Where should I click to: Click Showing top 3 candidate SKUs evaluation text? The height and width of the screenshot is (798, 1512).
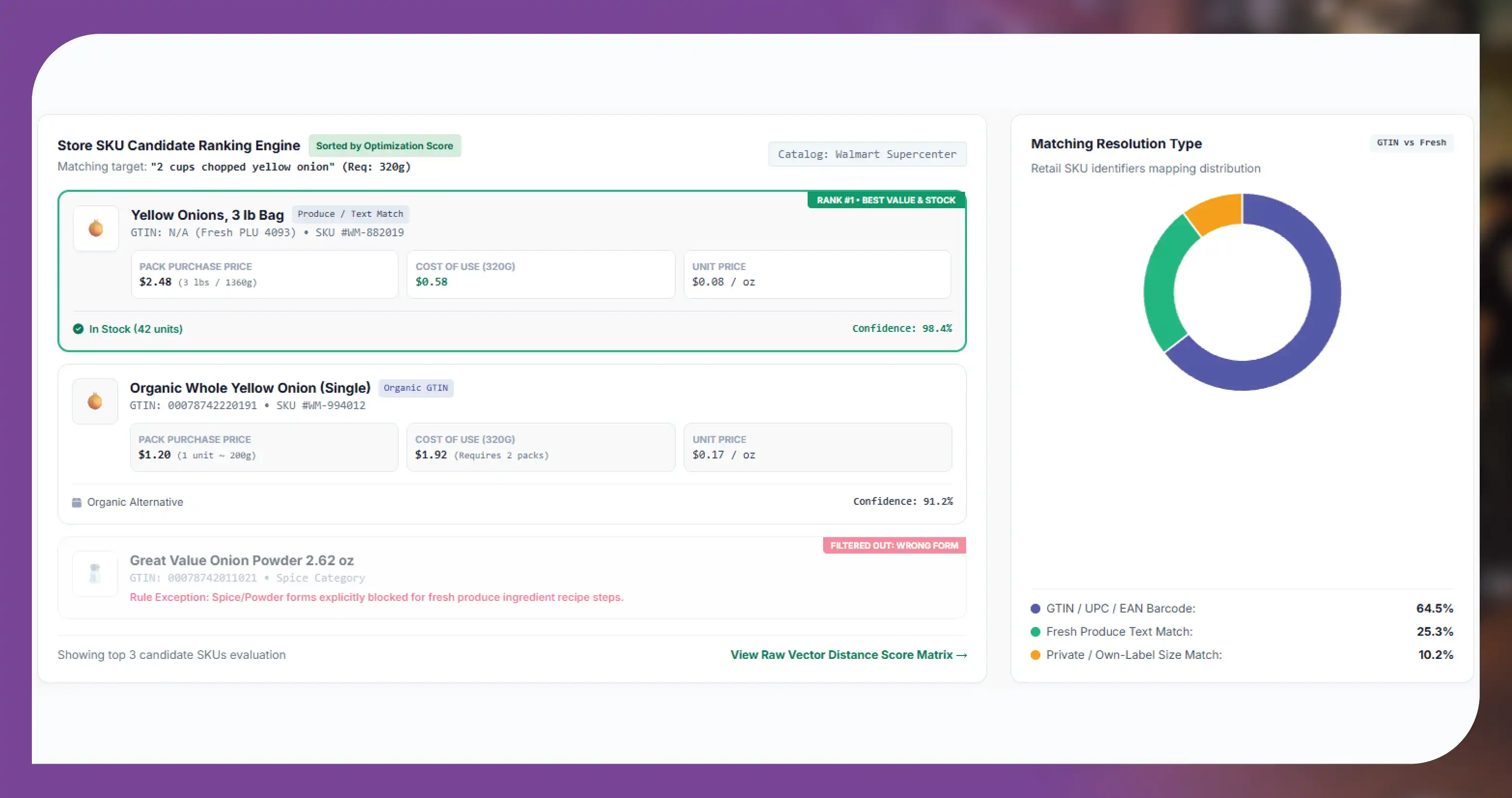171,655
